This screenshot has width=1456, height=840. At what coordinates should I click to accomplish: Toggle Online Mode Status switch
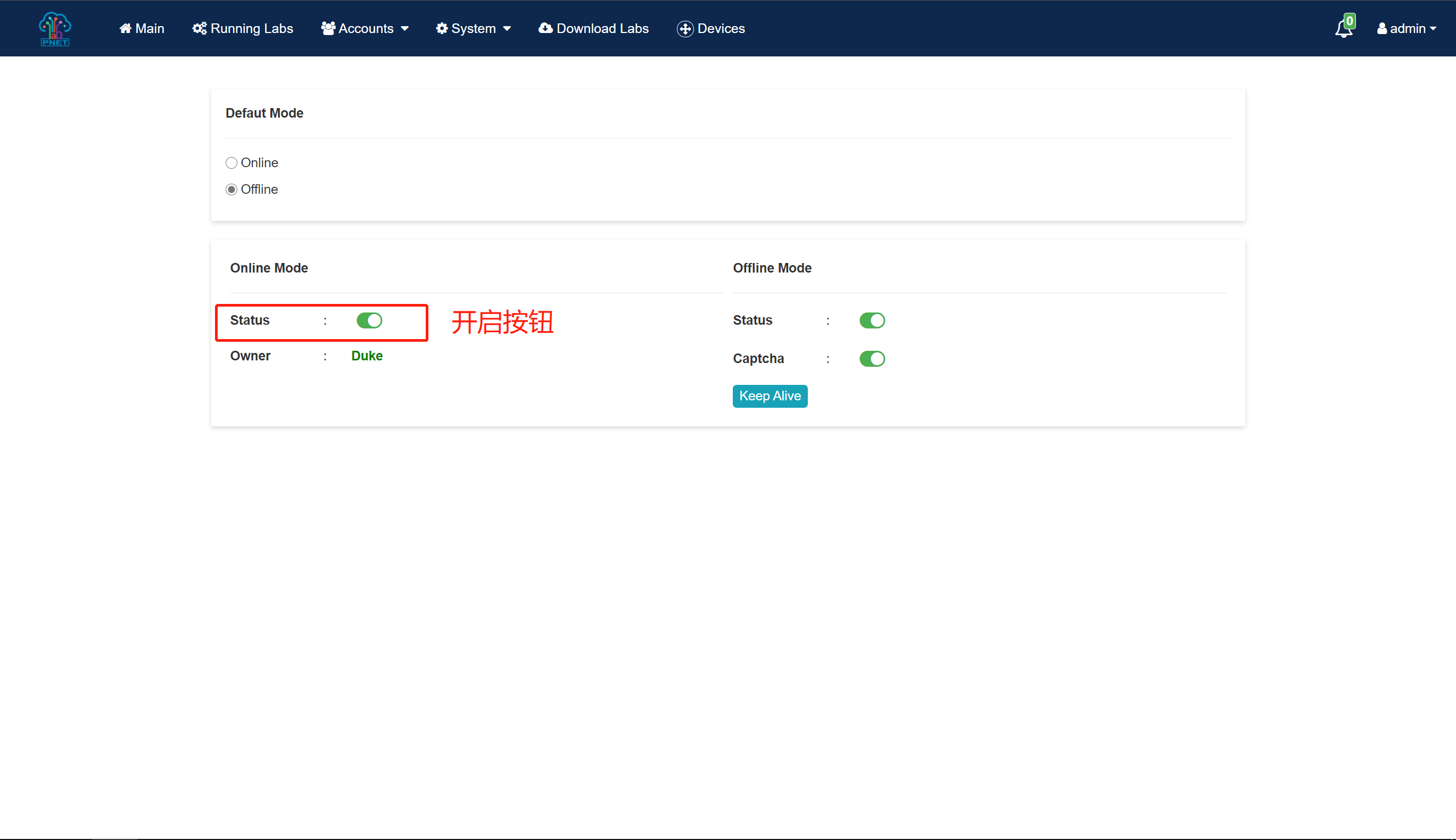(x=369, y=320)
